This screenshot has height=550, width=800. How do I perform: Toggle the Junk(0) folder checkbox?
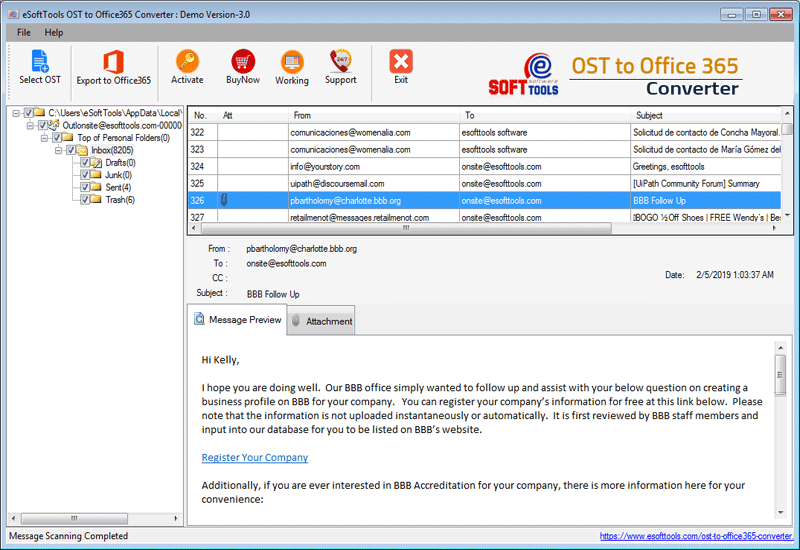tap(85, 175)
